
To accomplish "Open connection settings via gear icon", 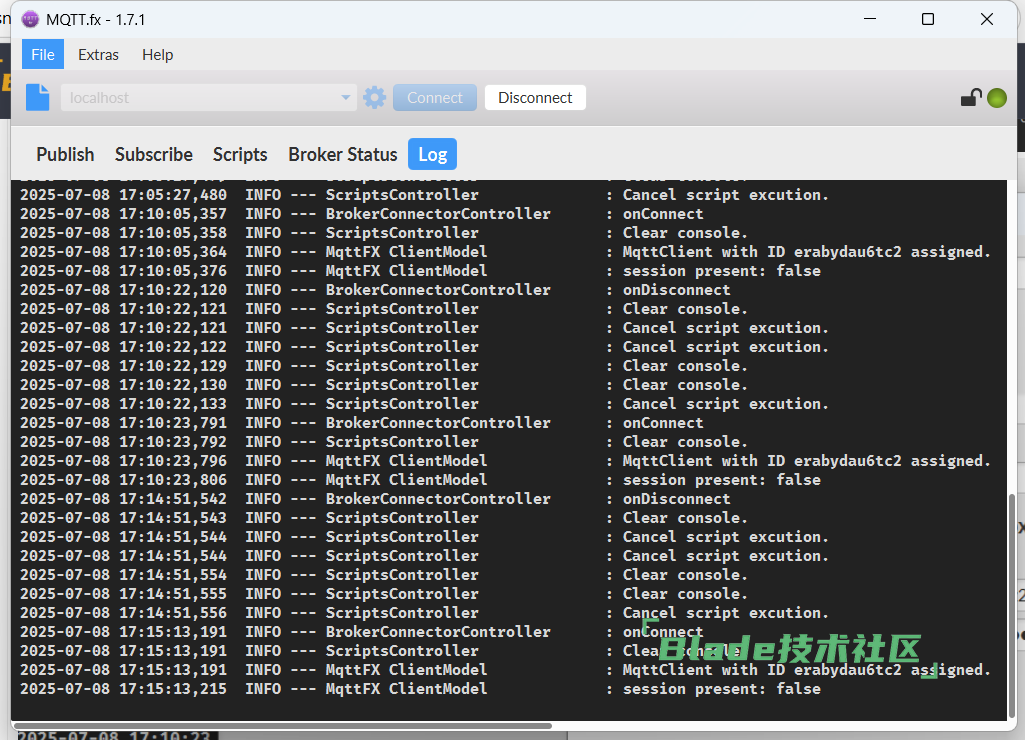I will (x=374, y=97).
